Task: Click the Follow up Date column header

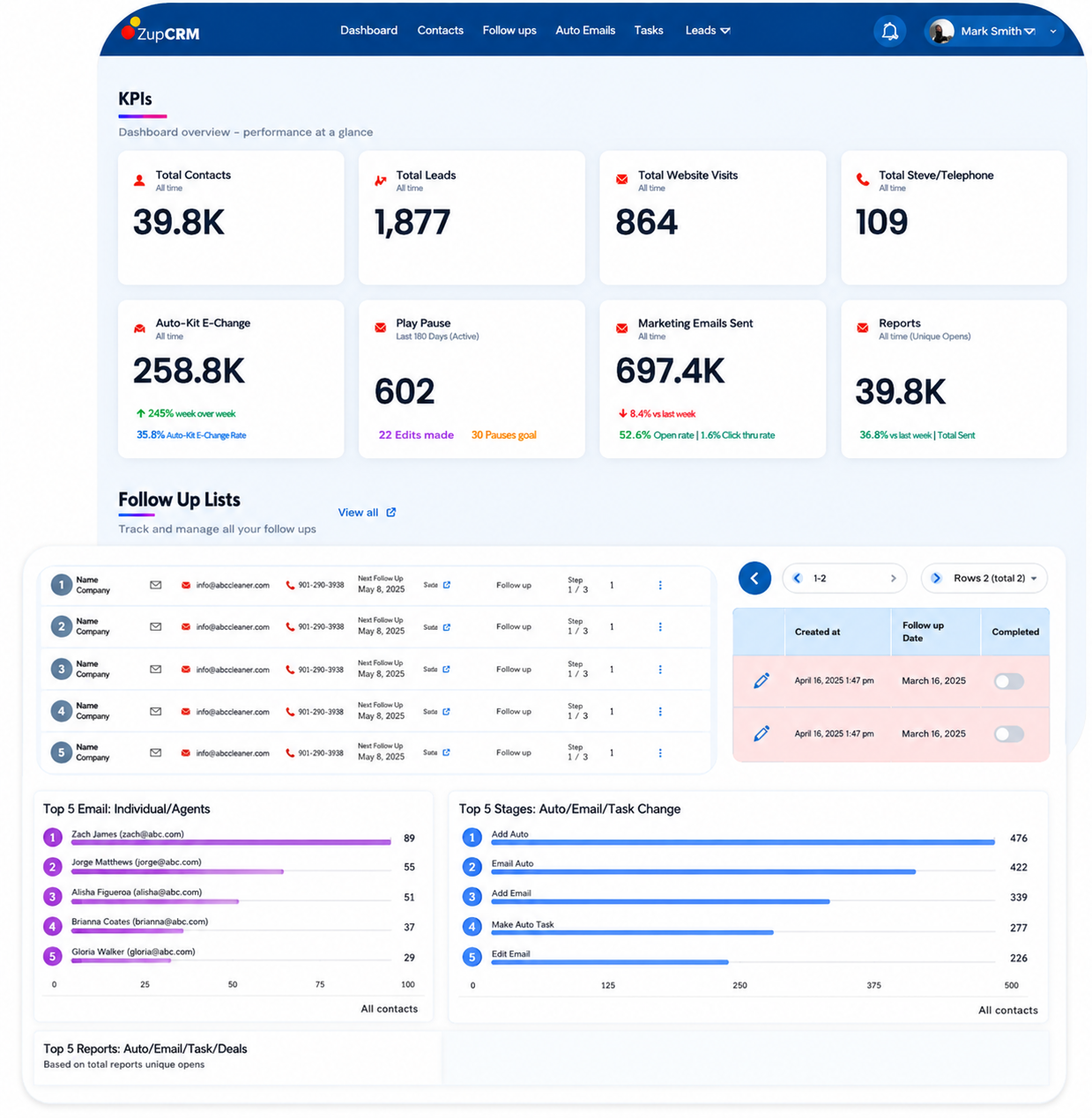Action: point(923,632)
